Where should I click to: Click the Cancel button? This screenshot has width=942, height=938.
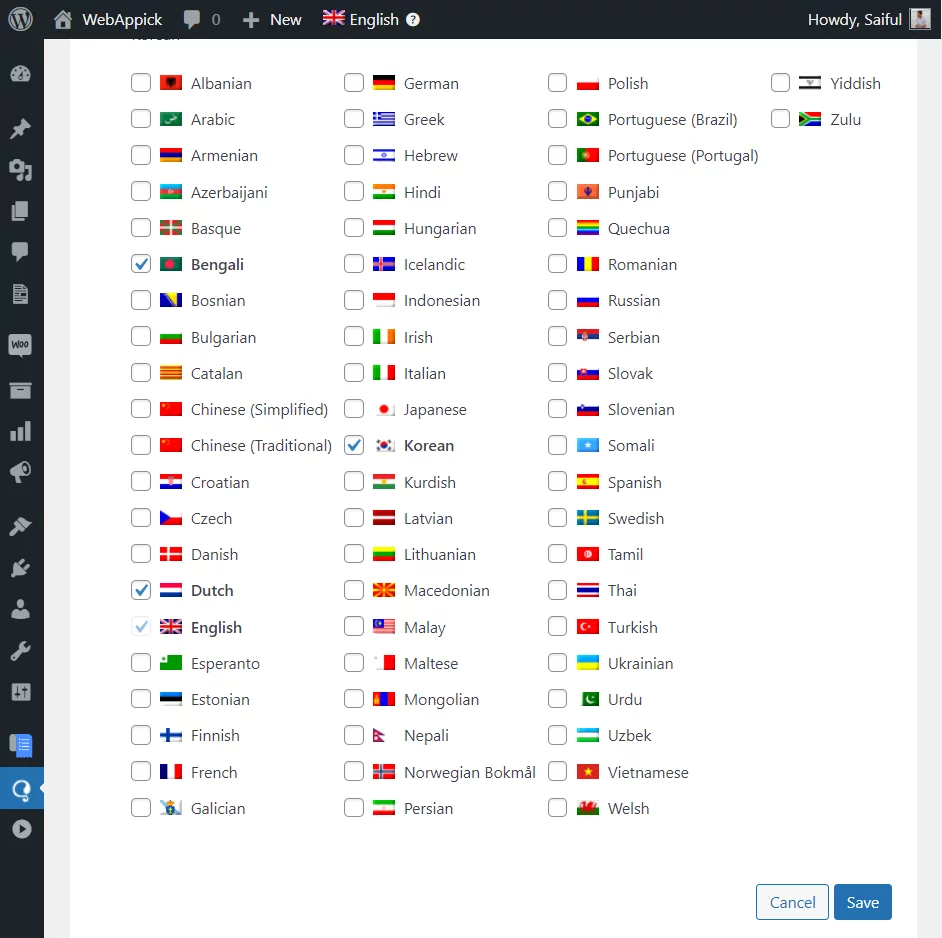tap(792, 902)
